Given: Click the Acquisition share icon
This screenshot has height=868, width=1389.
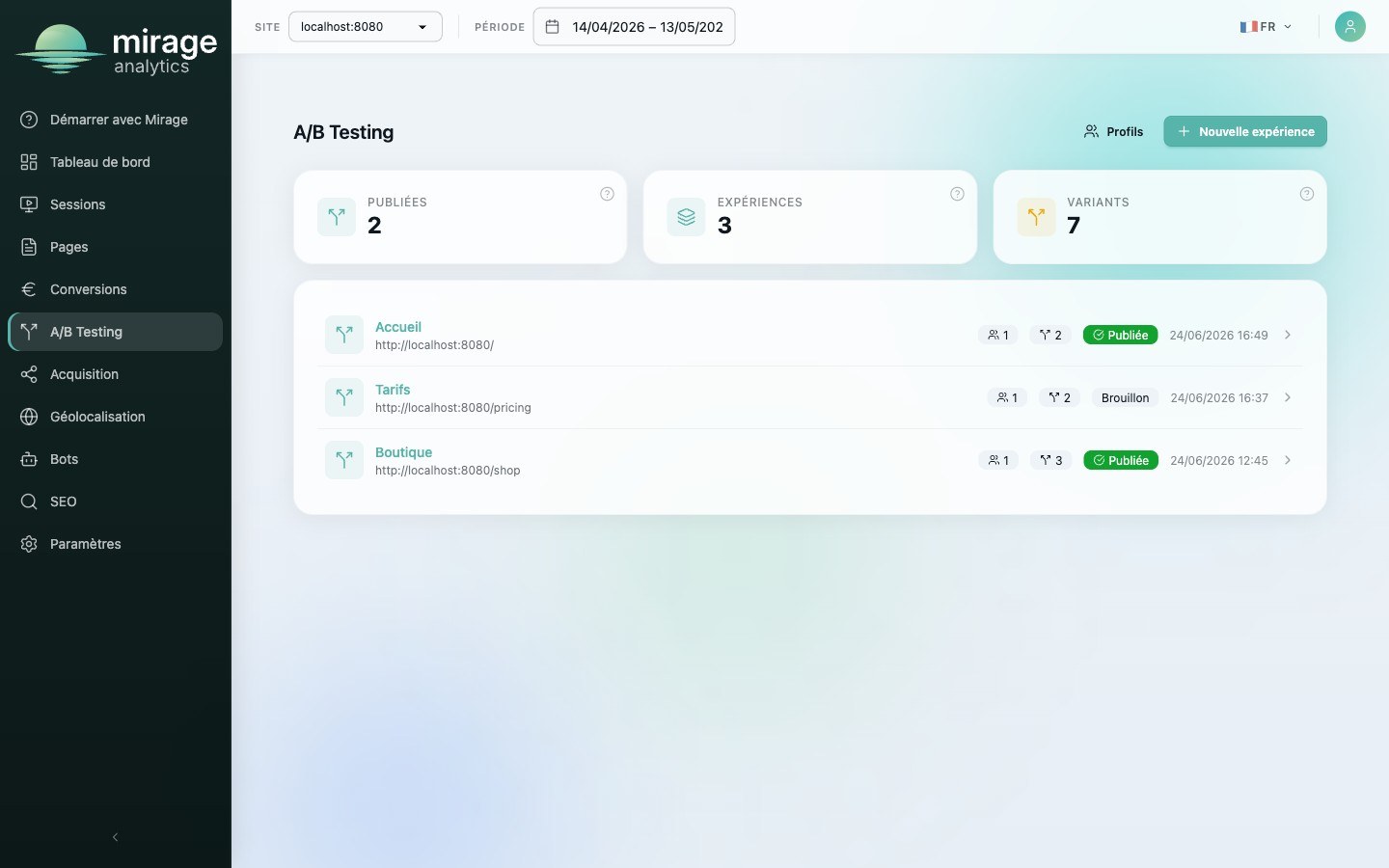Looking at the screenshot, I should tap(29, 374).
